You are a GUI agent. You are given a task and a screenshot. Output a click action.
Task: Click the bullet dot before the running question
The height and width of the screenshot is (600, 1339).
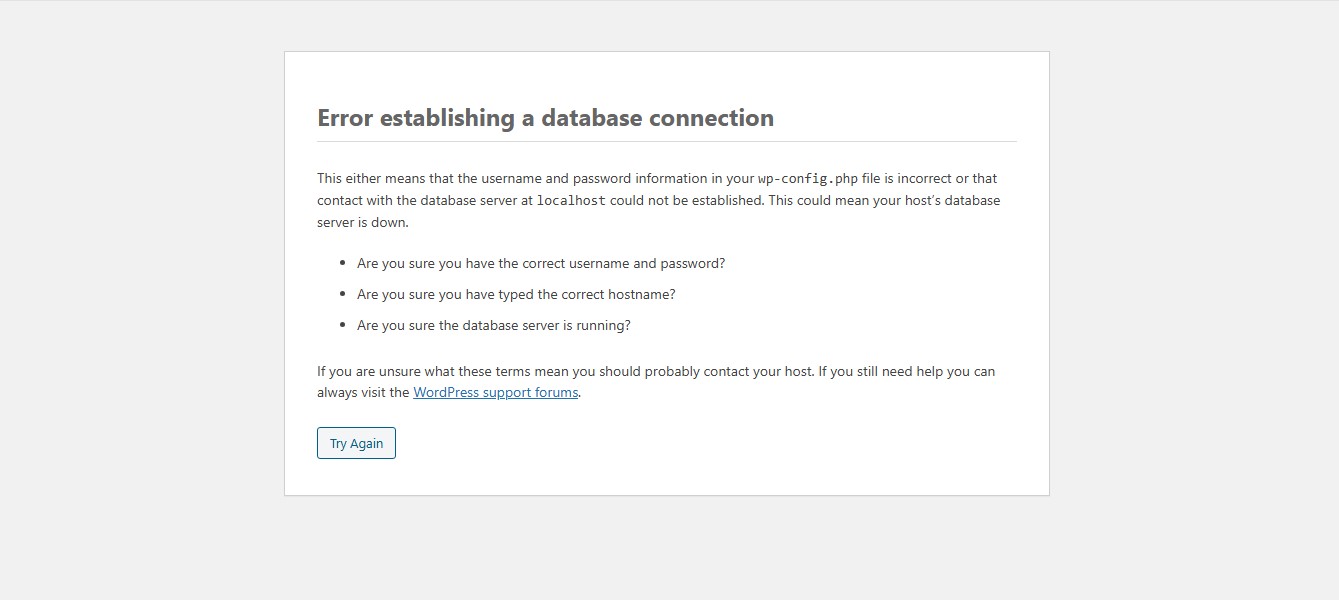pyautogui.click(x=343, y=326)
